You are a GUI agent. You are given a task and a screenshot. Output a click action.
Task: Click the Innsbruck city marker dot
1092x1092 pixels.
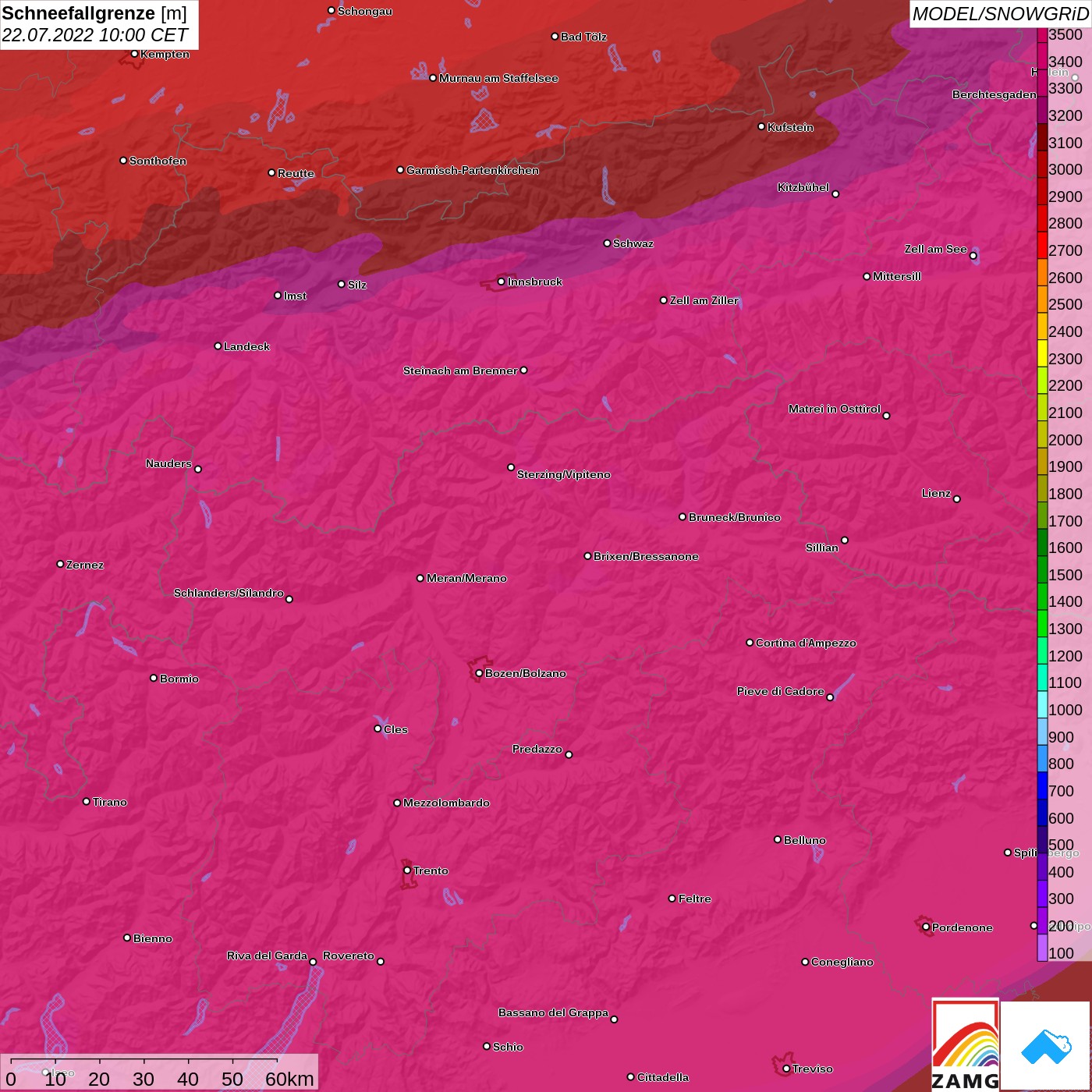point(501,282)
